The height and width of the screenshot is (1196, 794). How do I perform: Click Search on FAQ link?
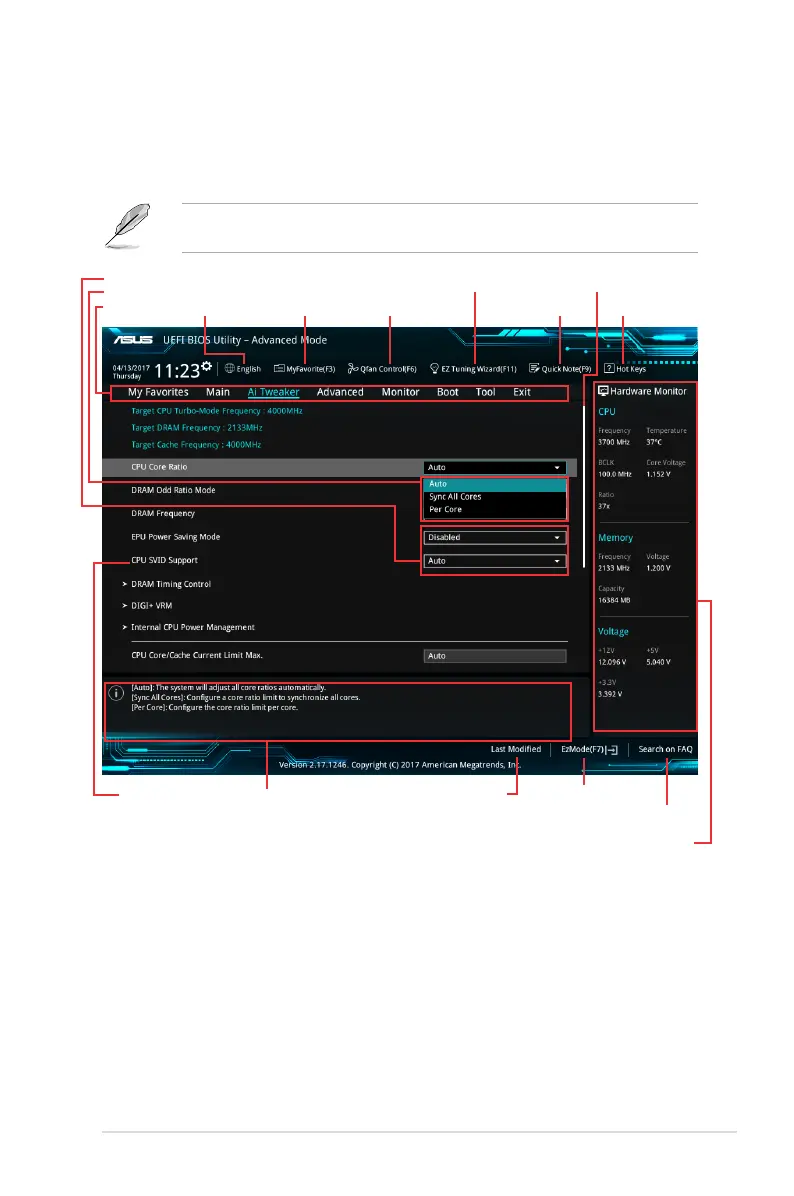(665, 749)
